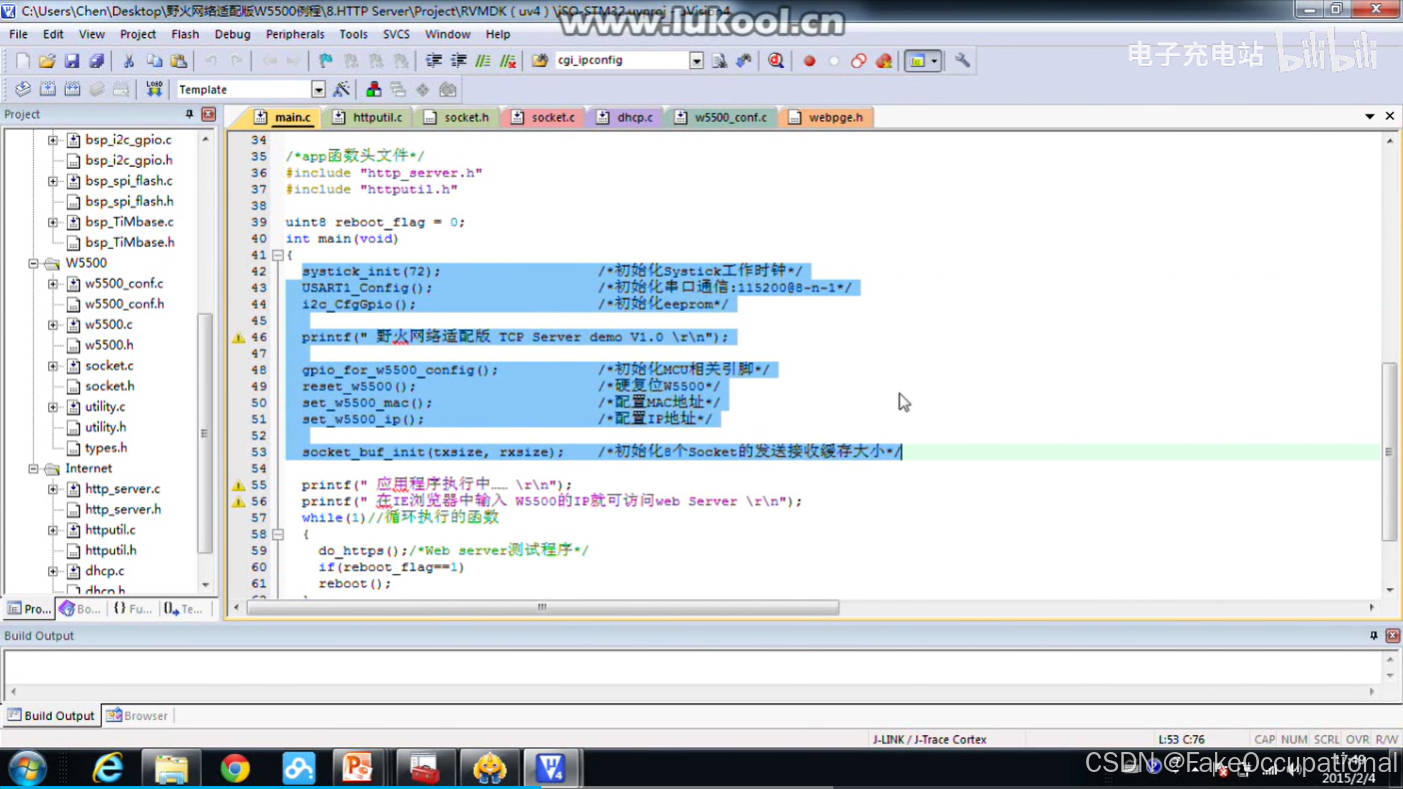1403x789 pixels.
Task: Click the Windows Start button
Action: coord(28,768)
